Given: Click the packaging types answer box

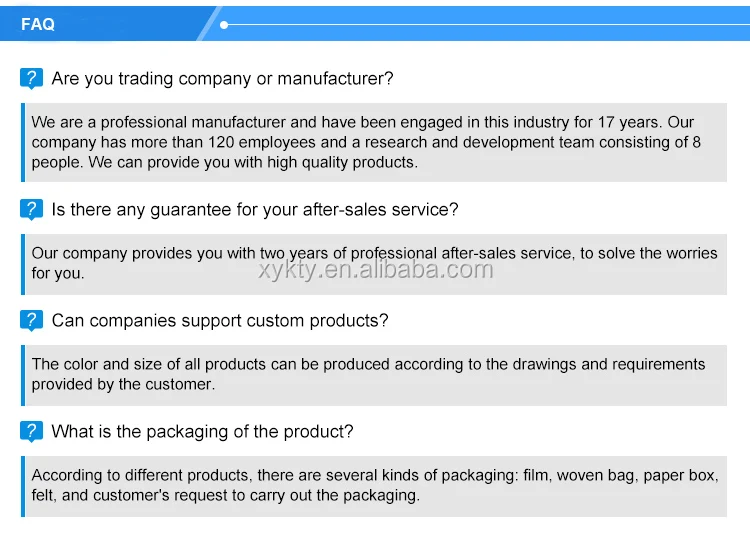Looking at the screenshot, I should click(375, 485).
